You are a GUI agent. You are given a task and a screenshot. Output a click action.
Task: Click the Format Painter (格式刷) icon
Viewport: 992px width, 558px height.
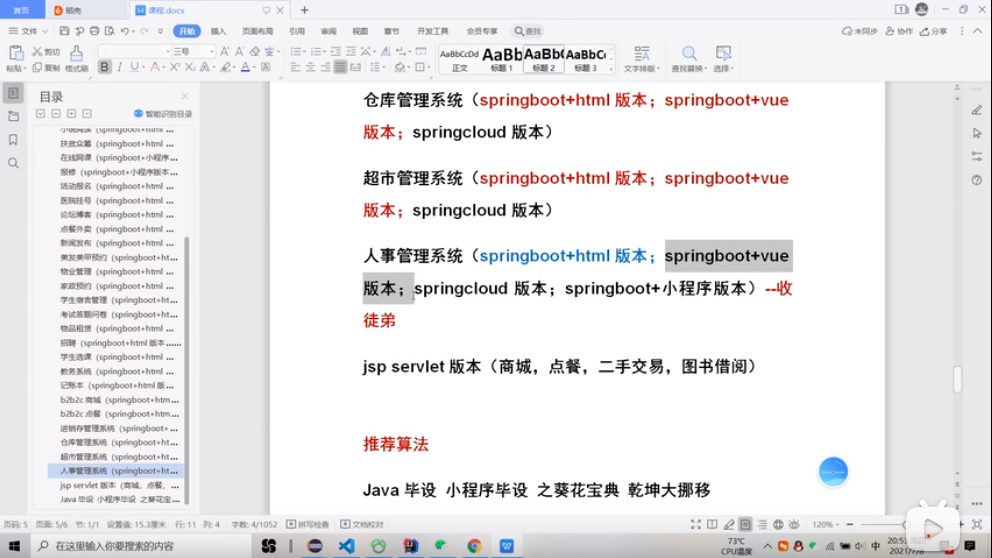coord(76,53)
